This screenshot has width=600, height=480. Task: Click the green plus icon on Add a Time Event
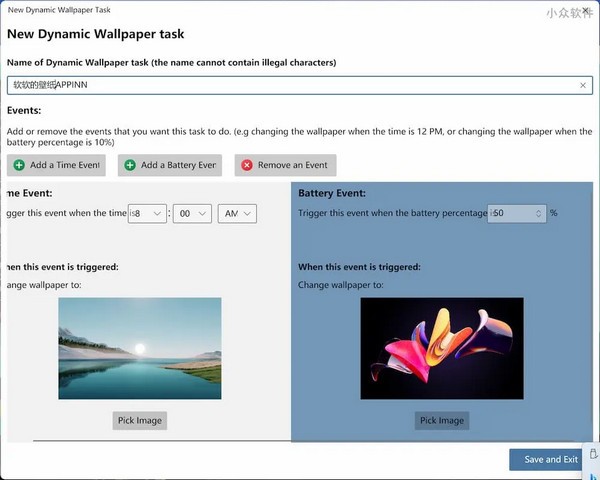click(x=19, y=165)
